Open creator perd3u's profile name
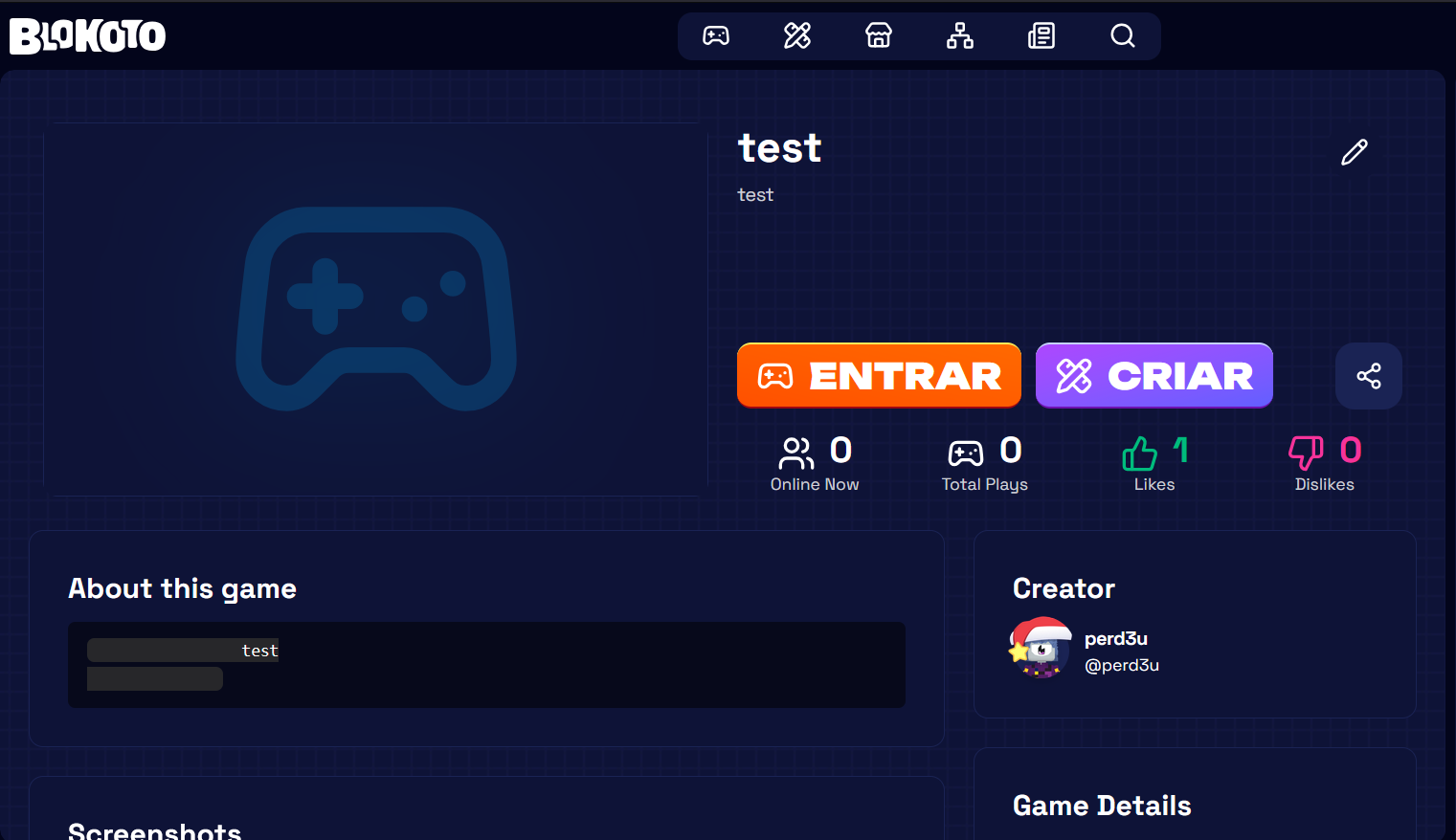 1115,638
